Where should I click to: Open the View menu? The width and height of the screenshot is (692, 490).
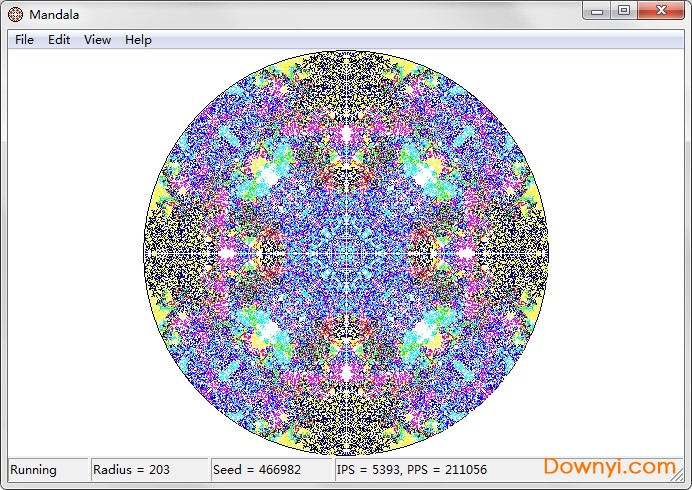pyautogui.click(x=97, y=40)
